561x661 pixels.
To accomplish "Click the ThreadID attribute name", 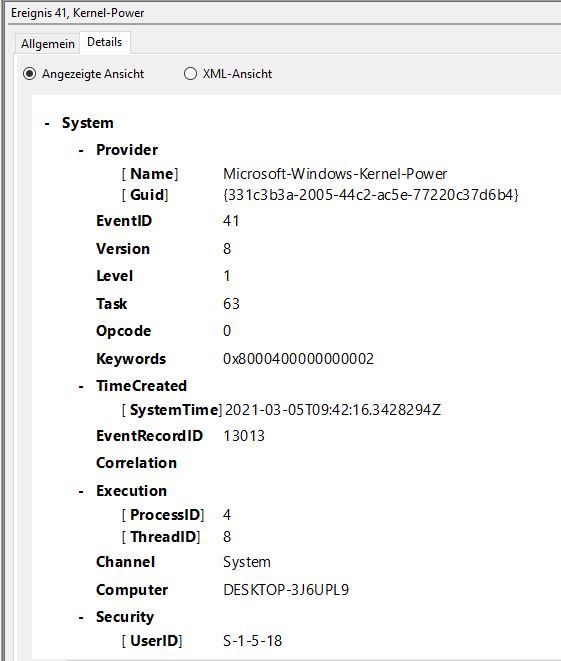I will click(x=163, y=537).
